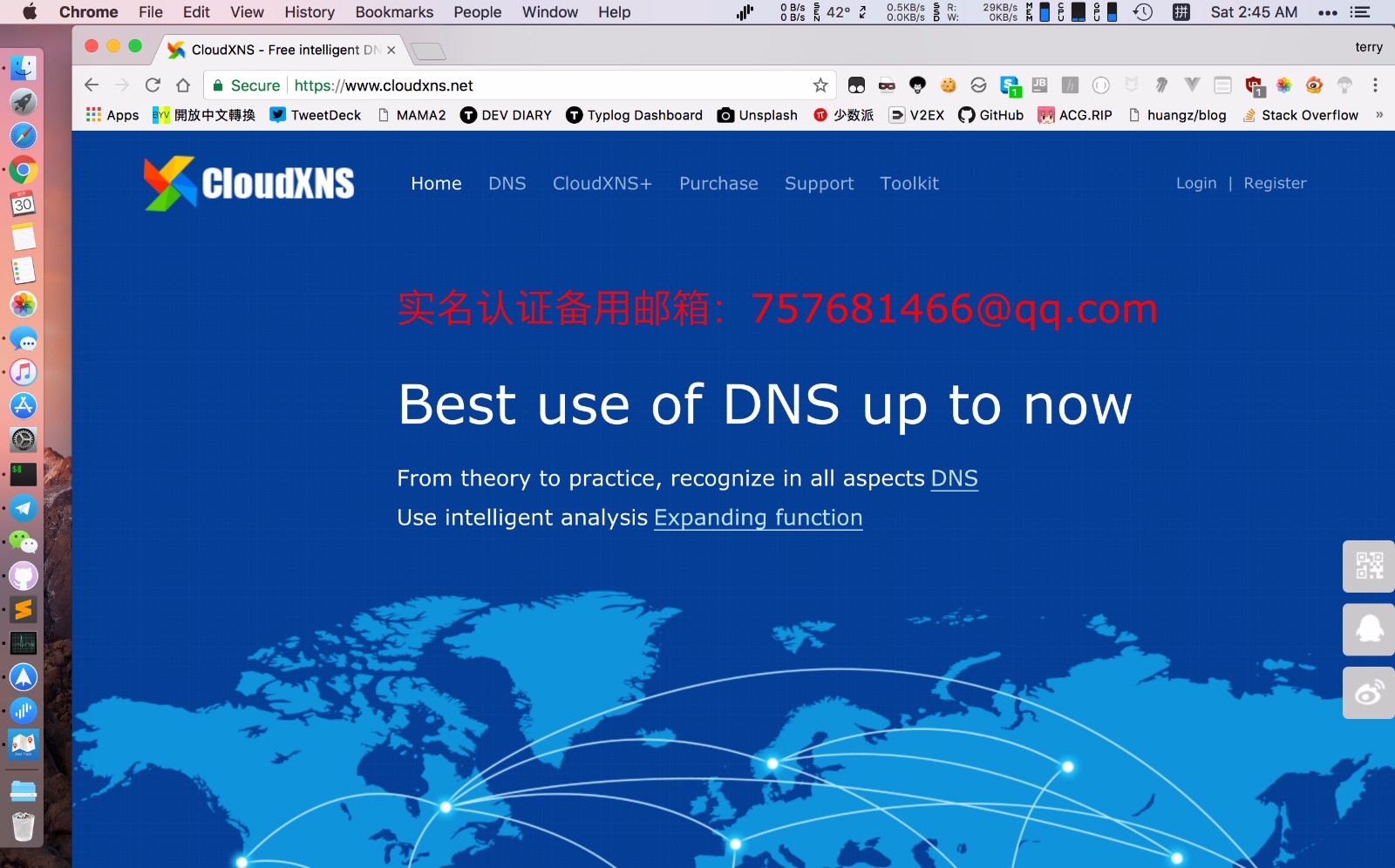
Task: Open the huangz/blog bookmark
Action: point(1177,115)
